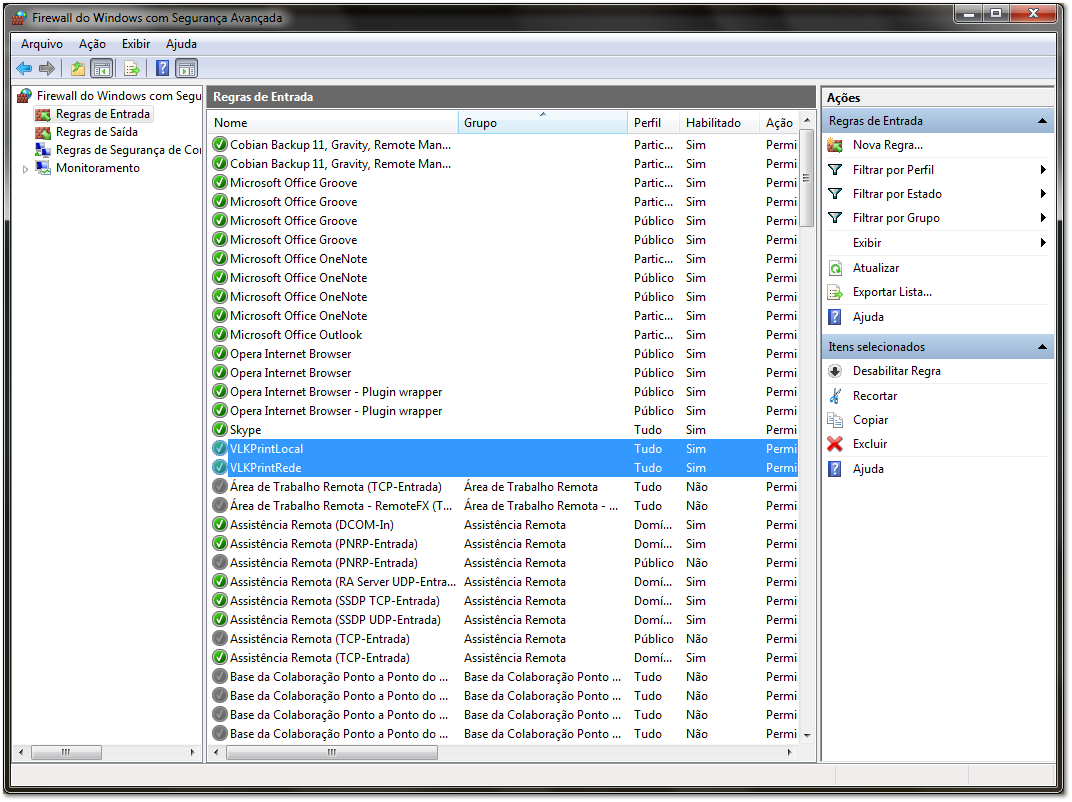Select the VLKPrintRede rule row
Image resolution: width=1072 pixels, height=802 pixels.
(x=504, y=468)
